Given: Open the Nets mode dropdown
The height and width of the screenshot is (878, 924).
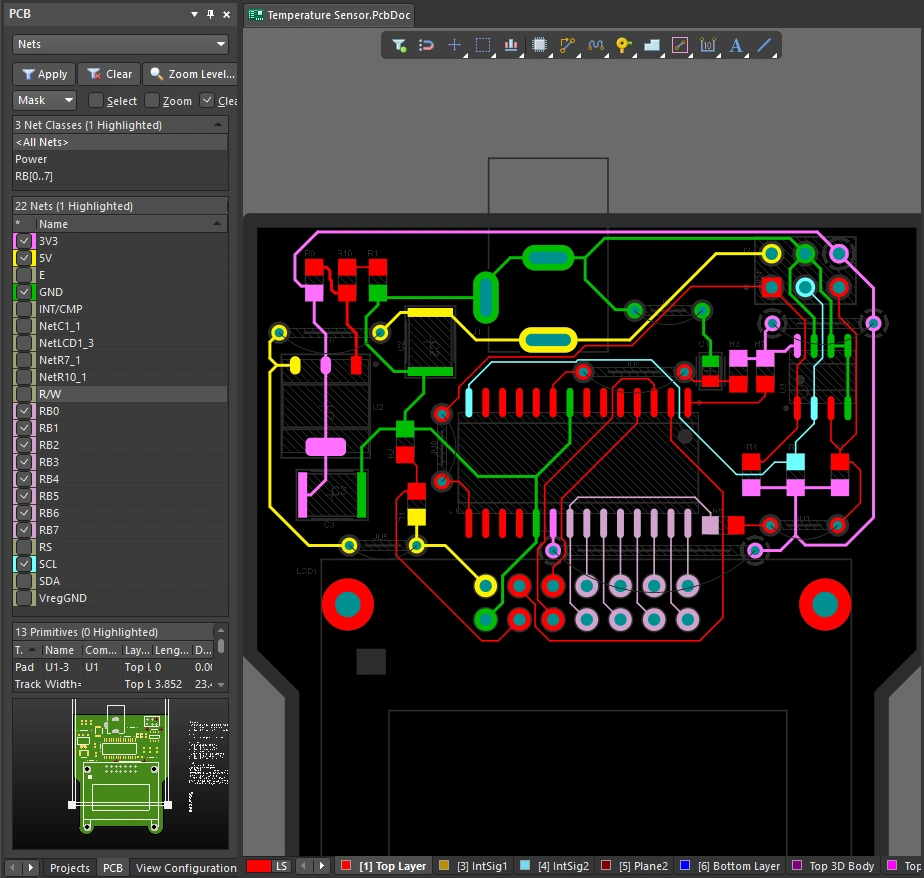Looking at the screenshot, I should pos(120,45).
